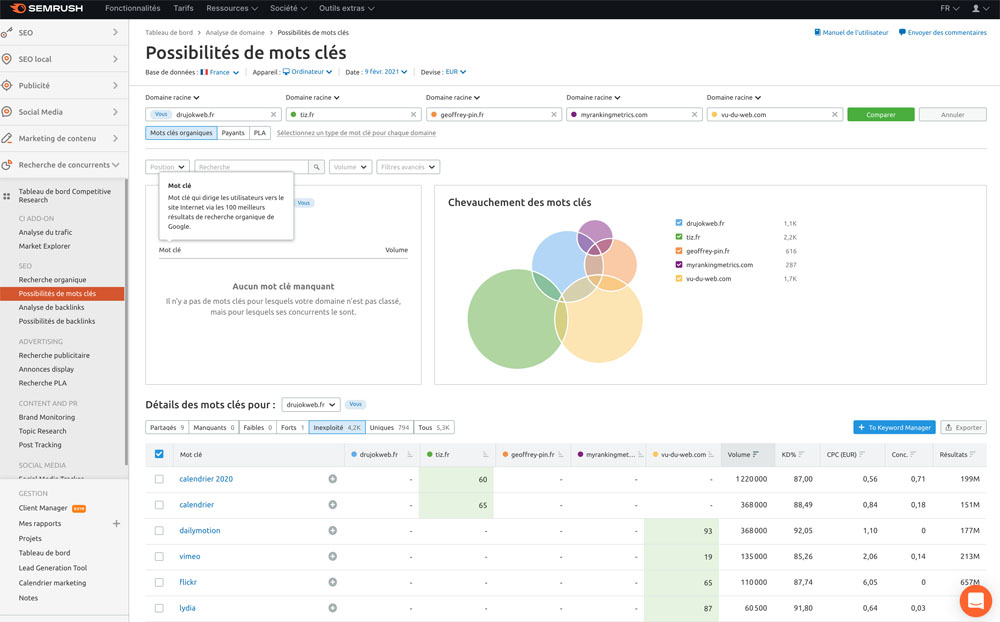1000x622 pixels.
Task: Select the PLA keyword type tab
Action: (260, 133)
